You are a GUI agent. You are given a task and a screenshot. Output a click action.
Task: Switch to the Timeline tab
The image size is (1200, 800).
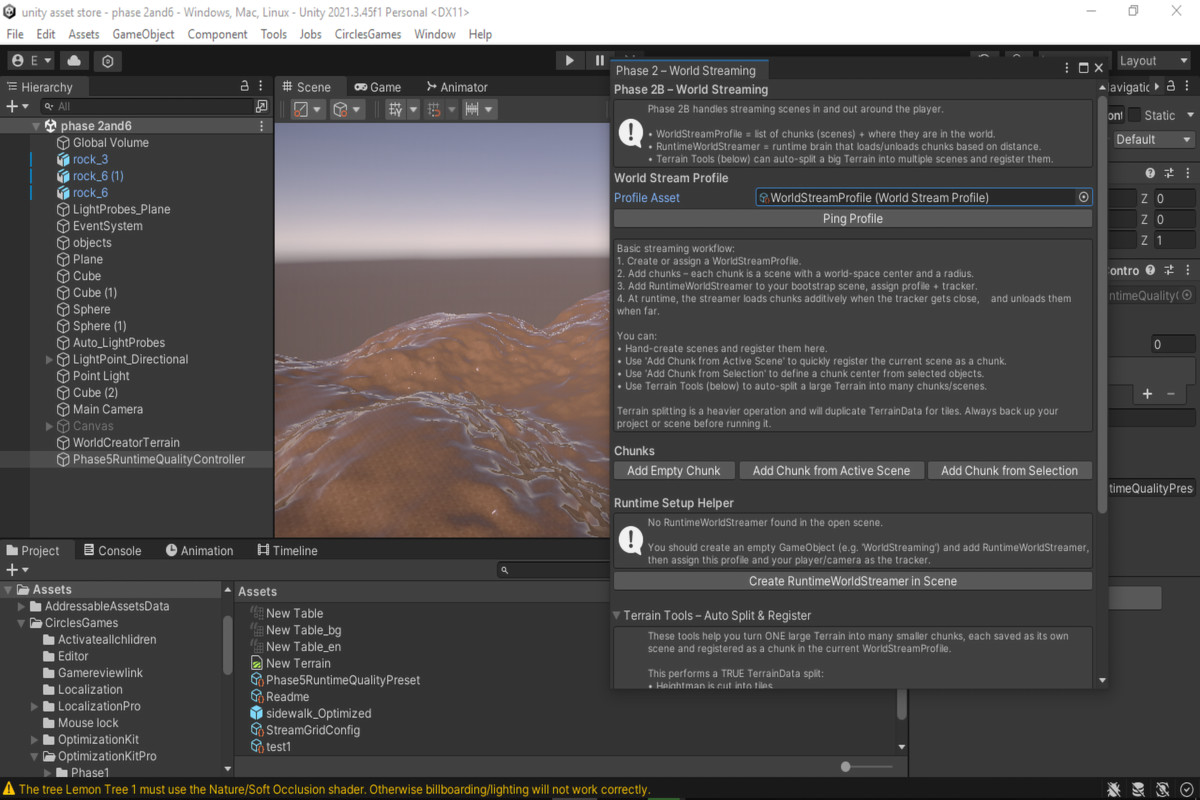pyautogui.click(x=287, y=550)
